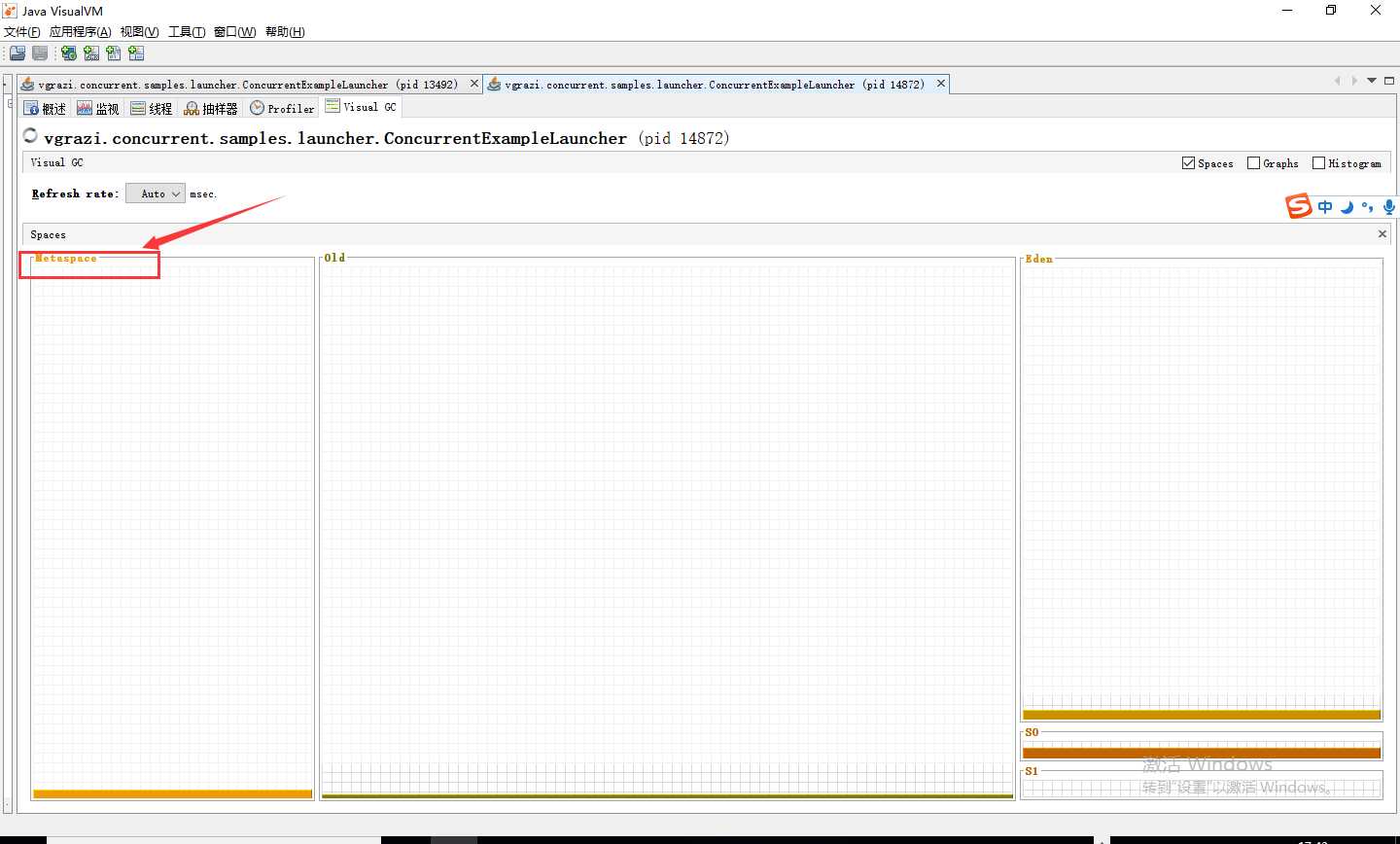Open the 监视 monitor tab
Image resolution: width=1400 pixels, height=844 pixels.
(98, 108)
